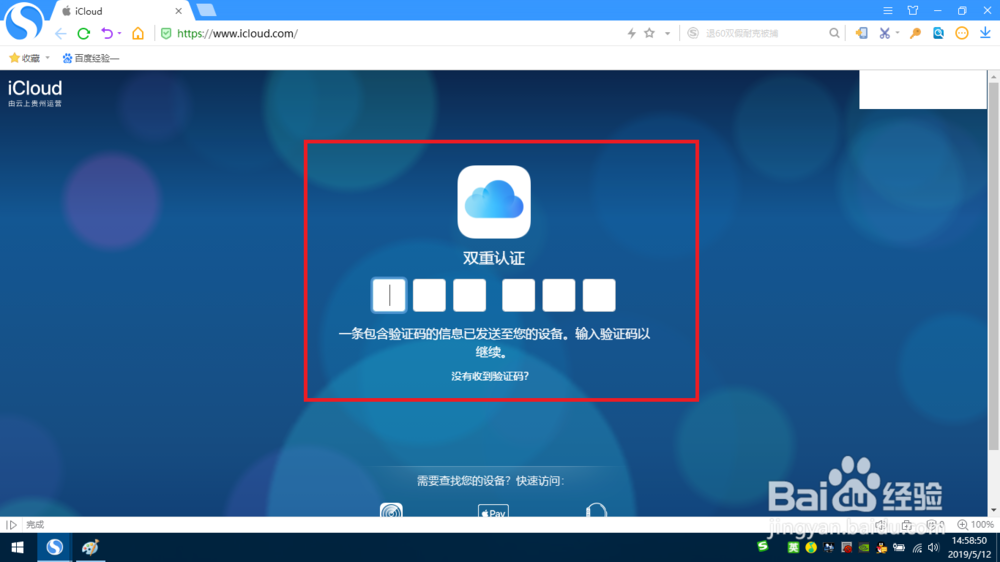The width and height of the screenshot is (1000, 562).
Task: Select the scissors screenshot tool
Action: tap(884, 33)
